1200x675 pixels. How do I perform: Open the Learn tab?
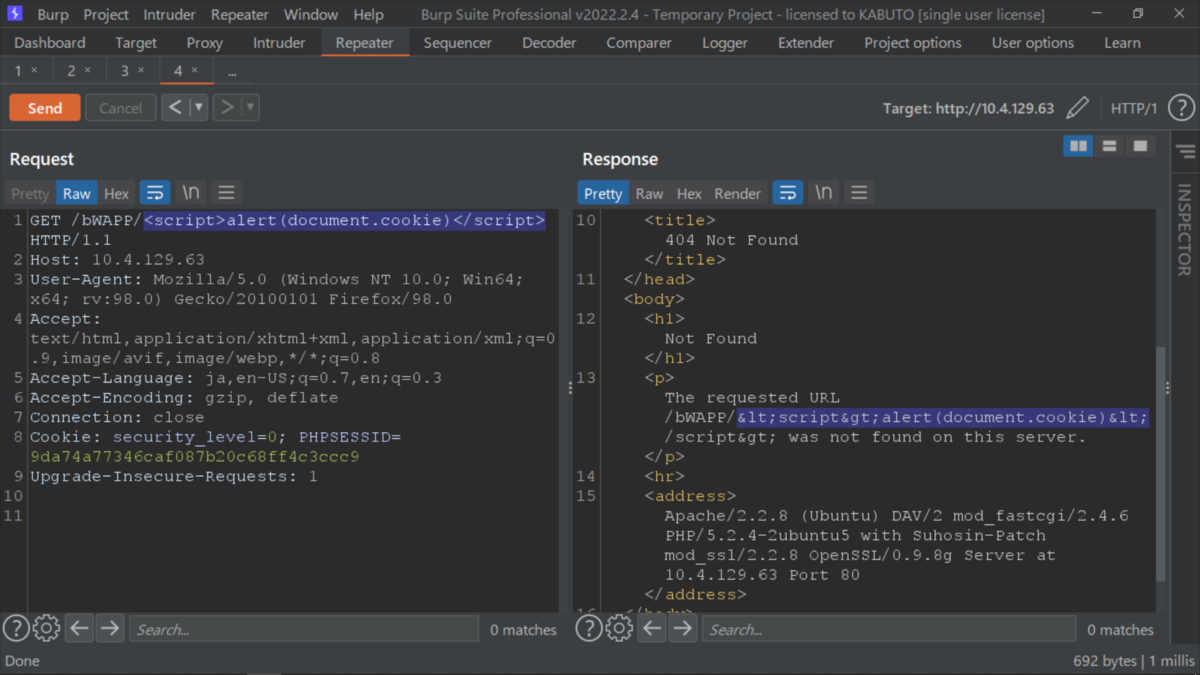1122,43
